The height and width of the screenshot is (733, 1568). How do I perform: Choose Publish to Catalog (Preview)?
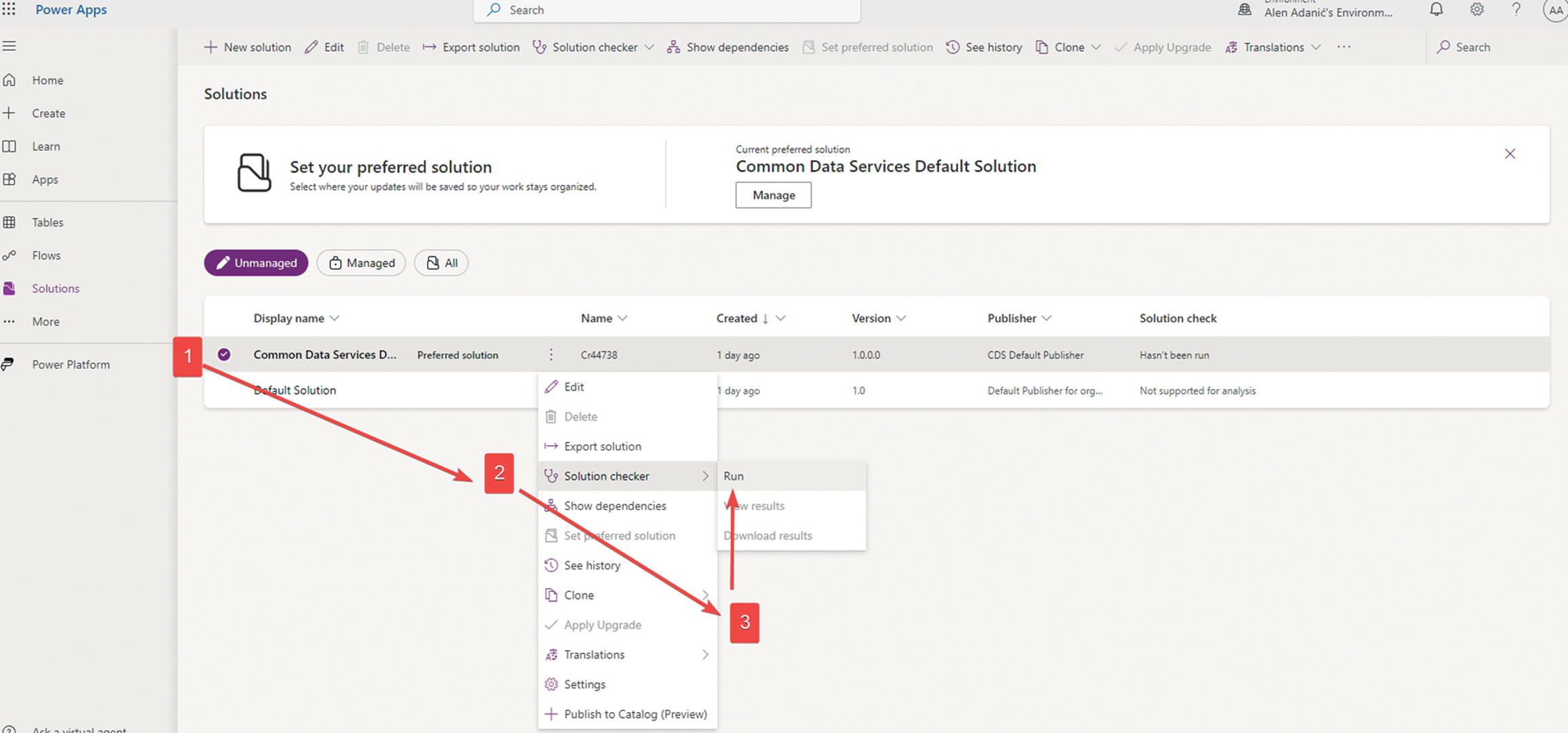point(627,715)
